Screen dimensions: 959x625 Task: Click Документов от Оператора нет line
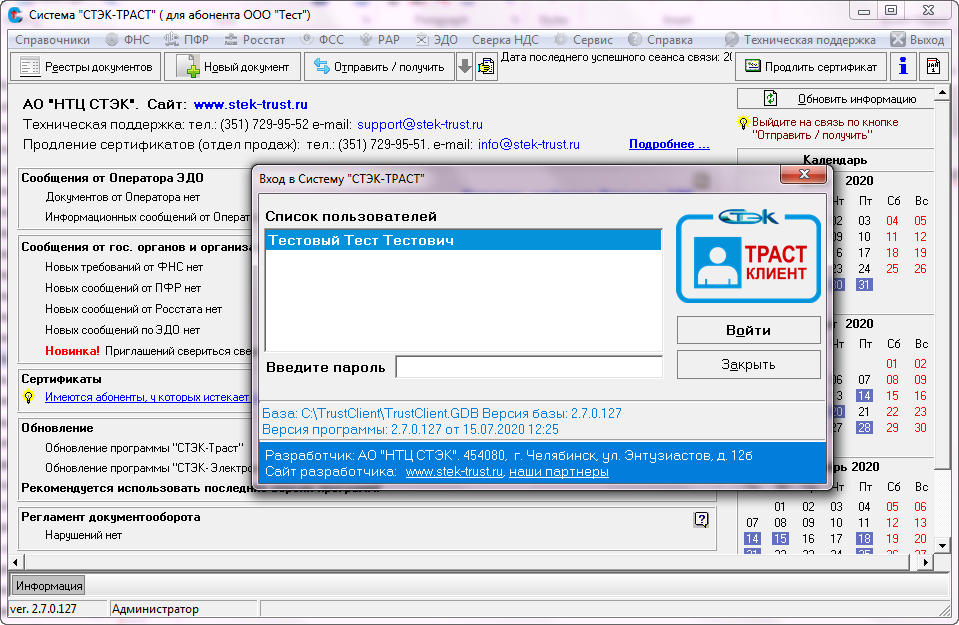[122, 198]
